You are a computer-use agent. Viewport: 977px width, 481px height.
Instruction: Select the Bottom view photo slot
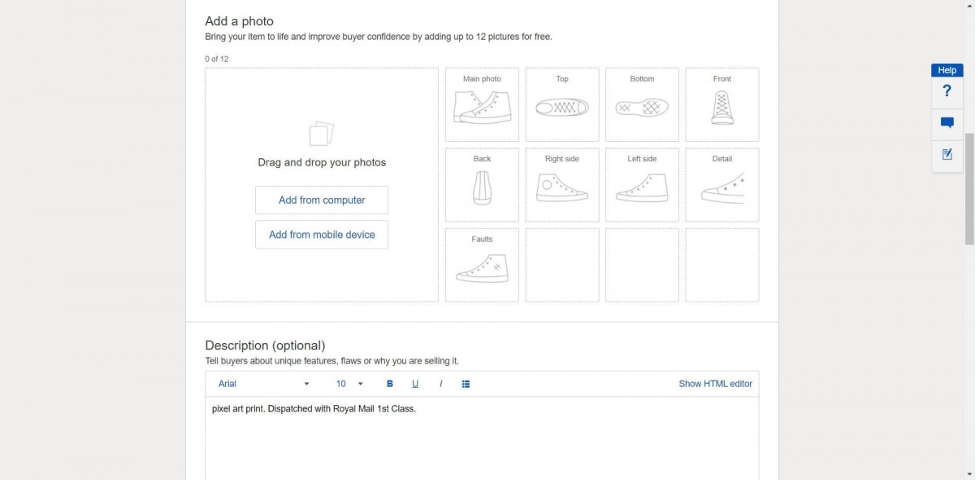[x=642, y=104]
